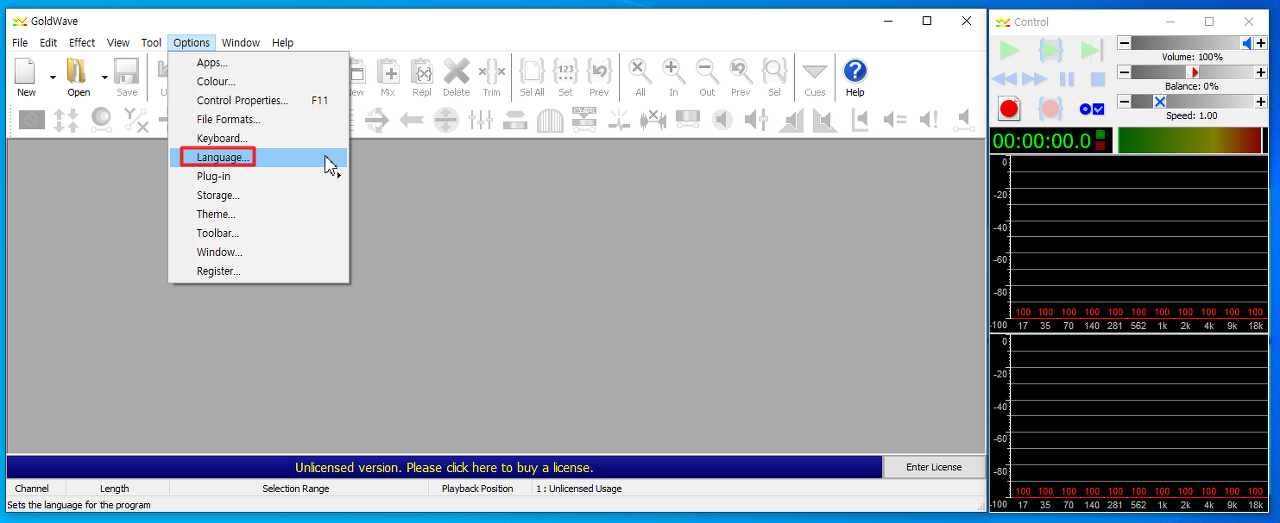Select Language... from the Options menu
1280x523 pixels.
[x=258, y=157]
